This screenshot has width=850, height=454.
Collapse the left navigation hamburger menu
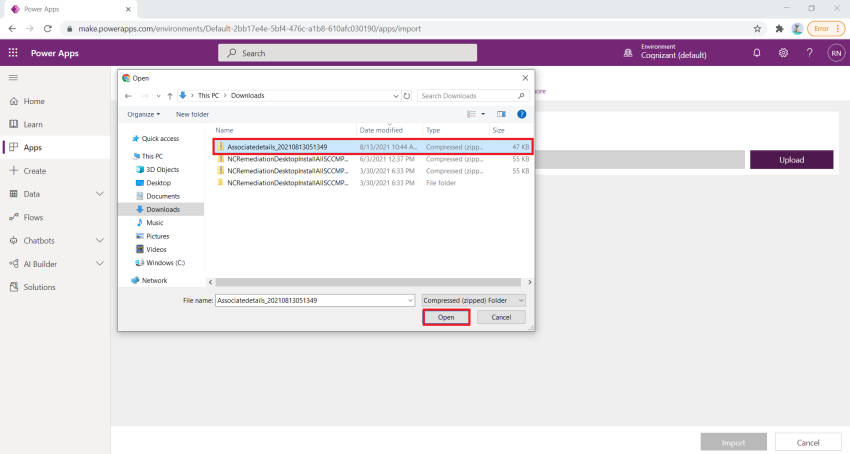pyautogui.click(x=14, y=78)
